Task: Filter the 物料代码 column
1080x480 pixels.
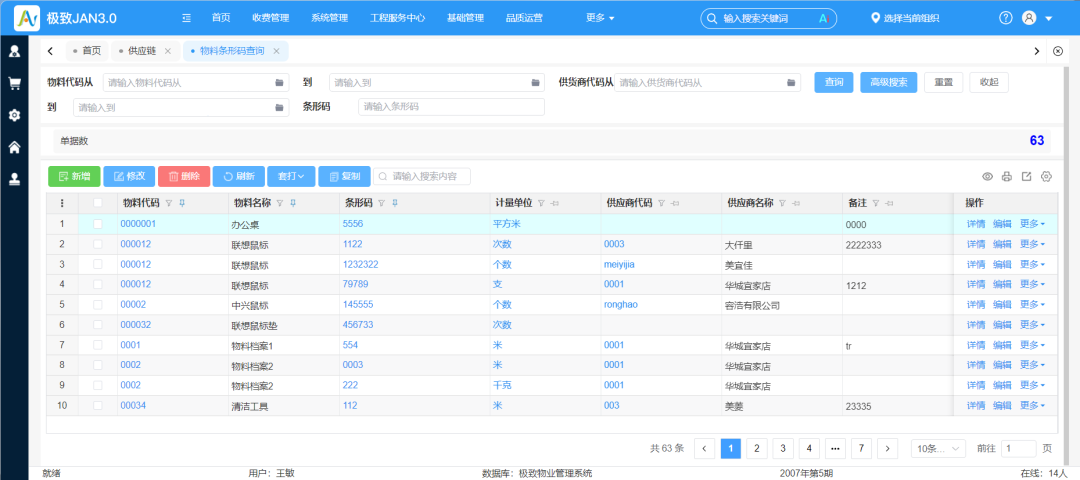Action: click(x=169, y=203)
